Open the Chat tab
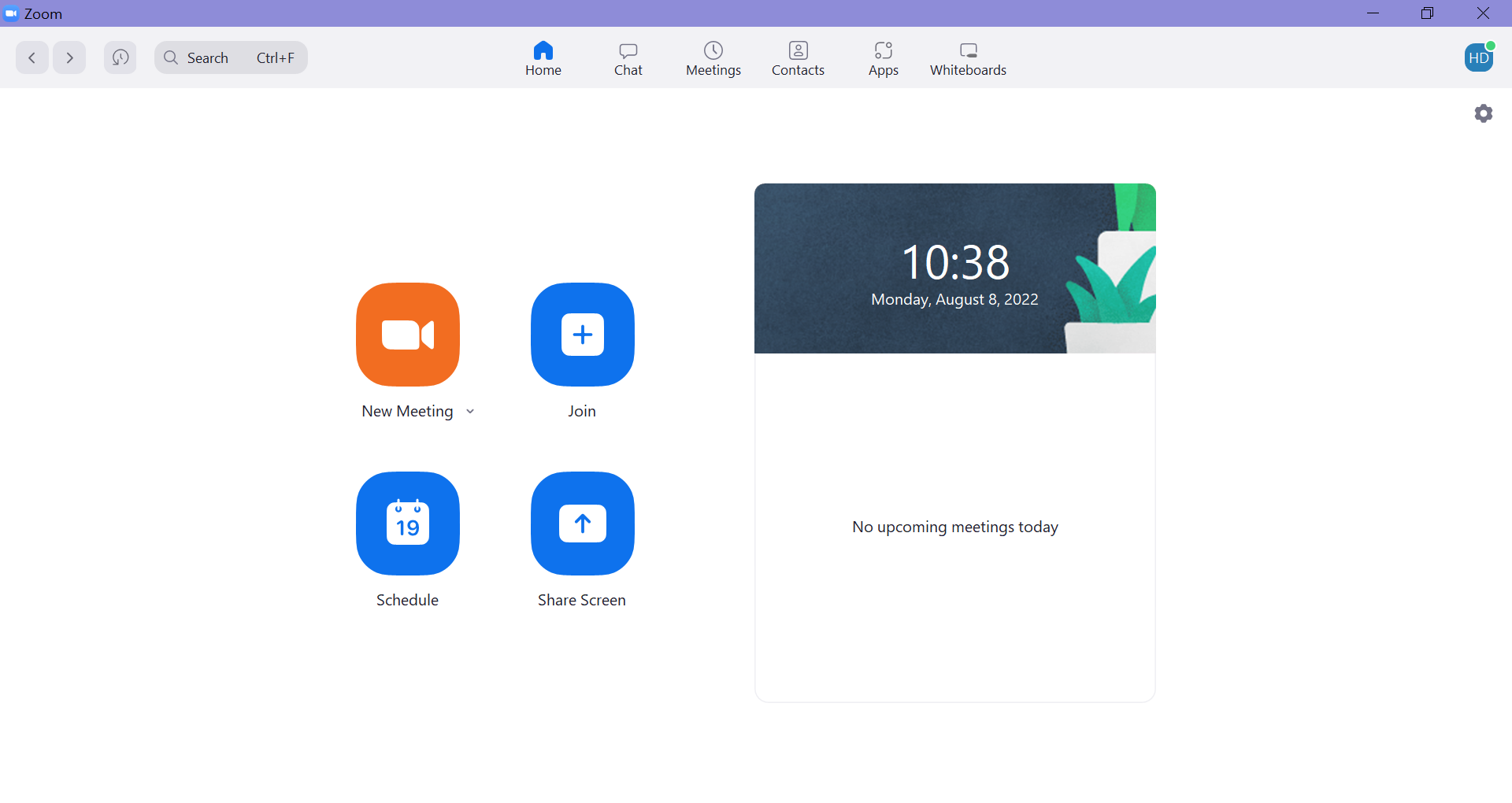 pyautogui.click(x=628, y=59)
